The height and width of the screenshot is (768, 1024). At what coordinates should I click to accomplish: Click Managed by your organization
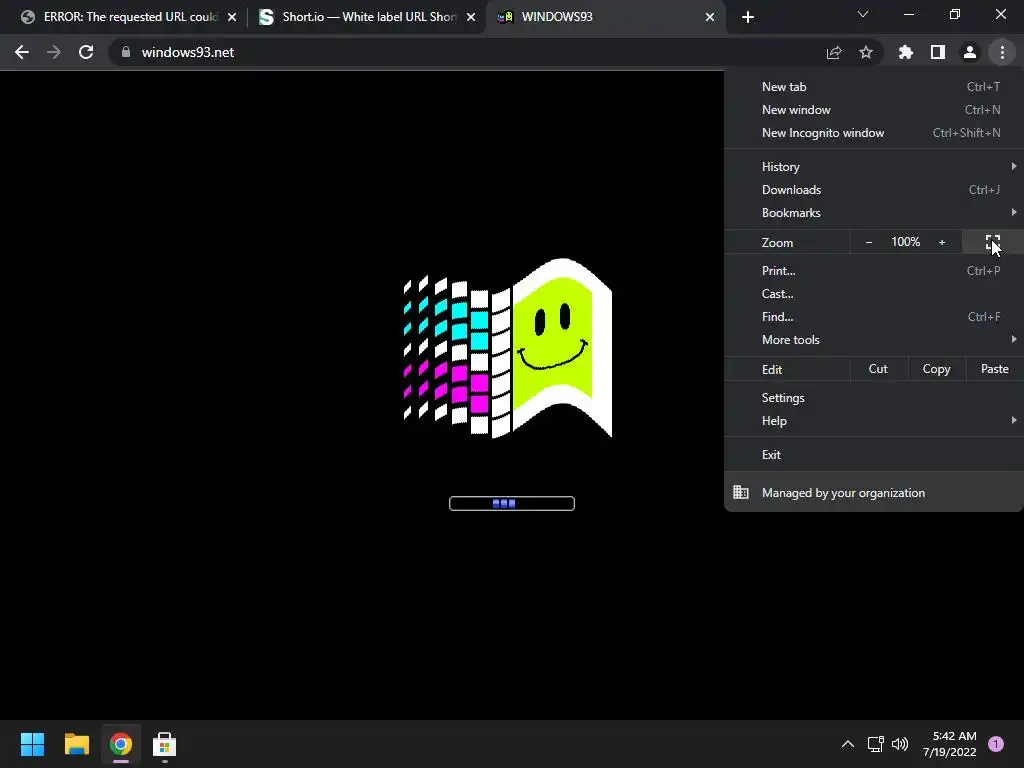[874, 493]
